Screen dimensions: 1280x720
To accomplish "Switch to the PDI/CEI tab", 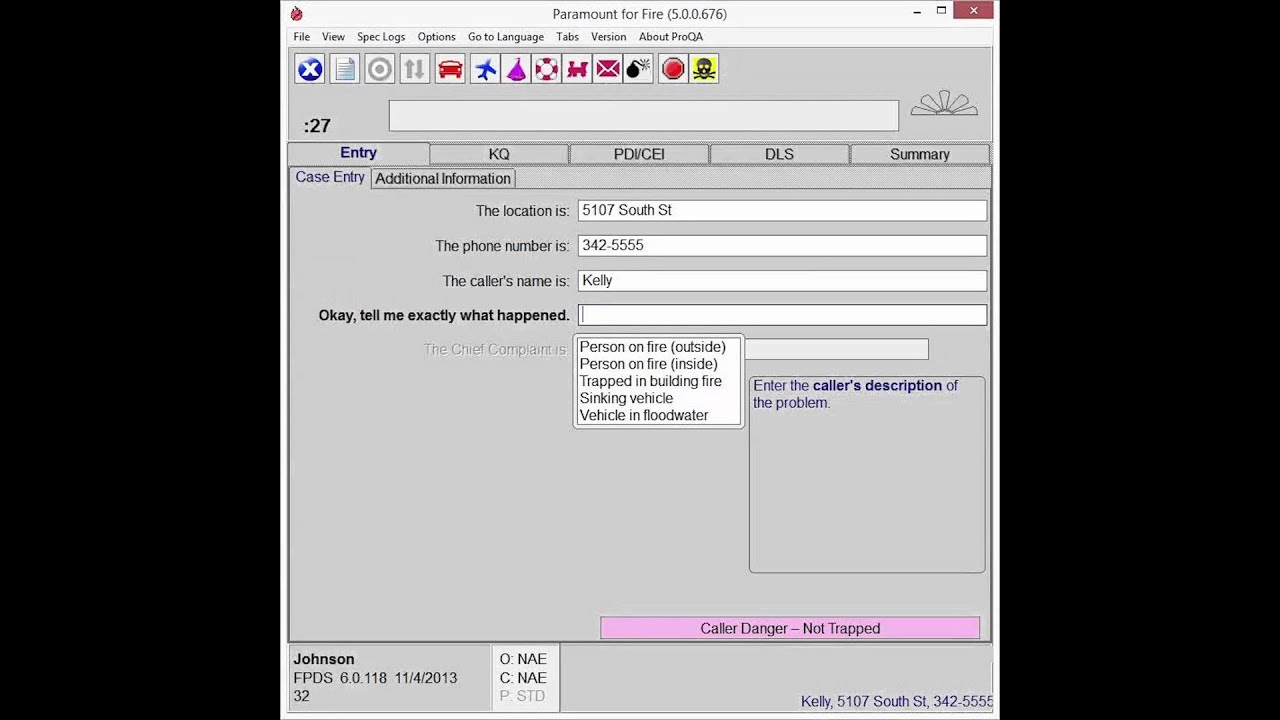I will click(639, 154).
